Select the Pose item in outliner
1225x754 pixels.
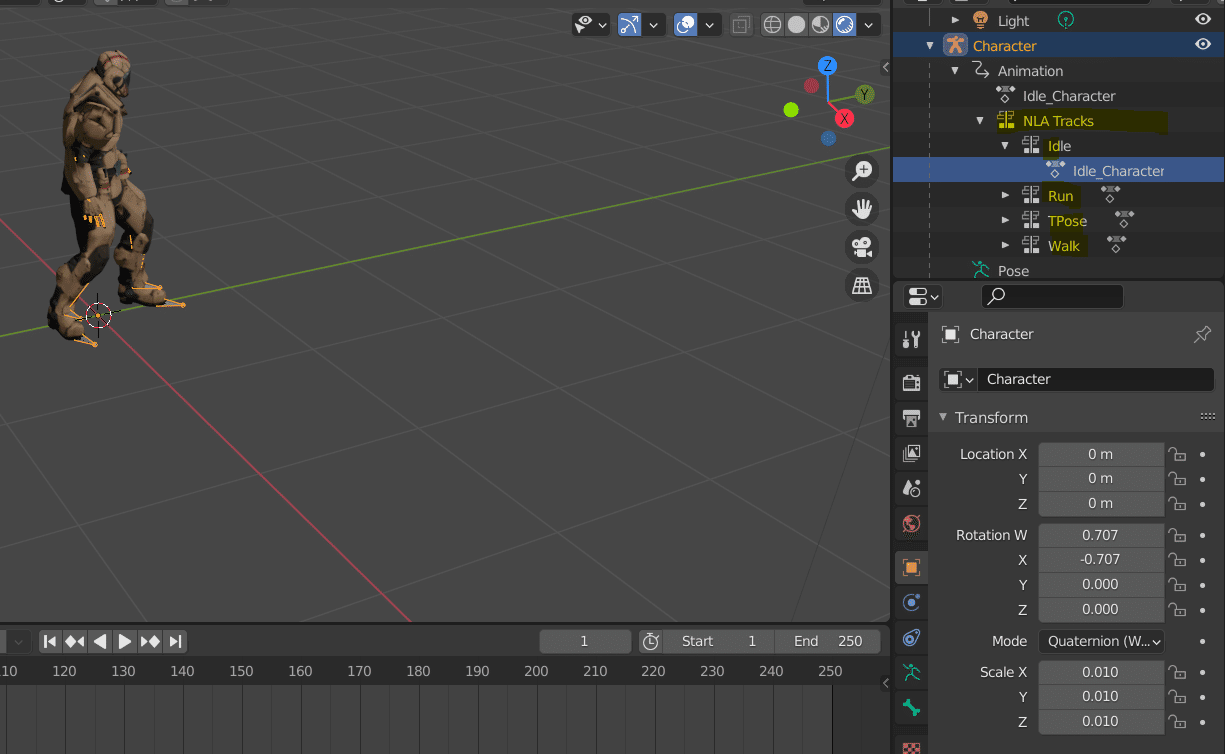tap(1013, 271)
